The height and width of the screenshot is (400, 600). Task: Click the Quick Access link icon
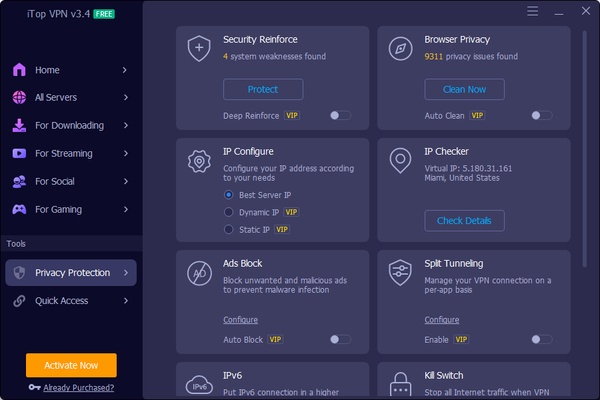click(x=19, y=301)
